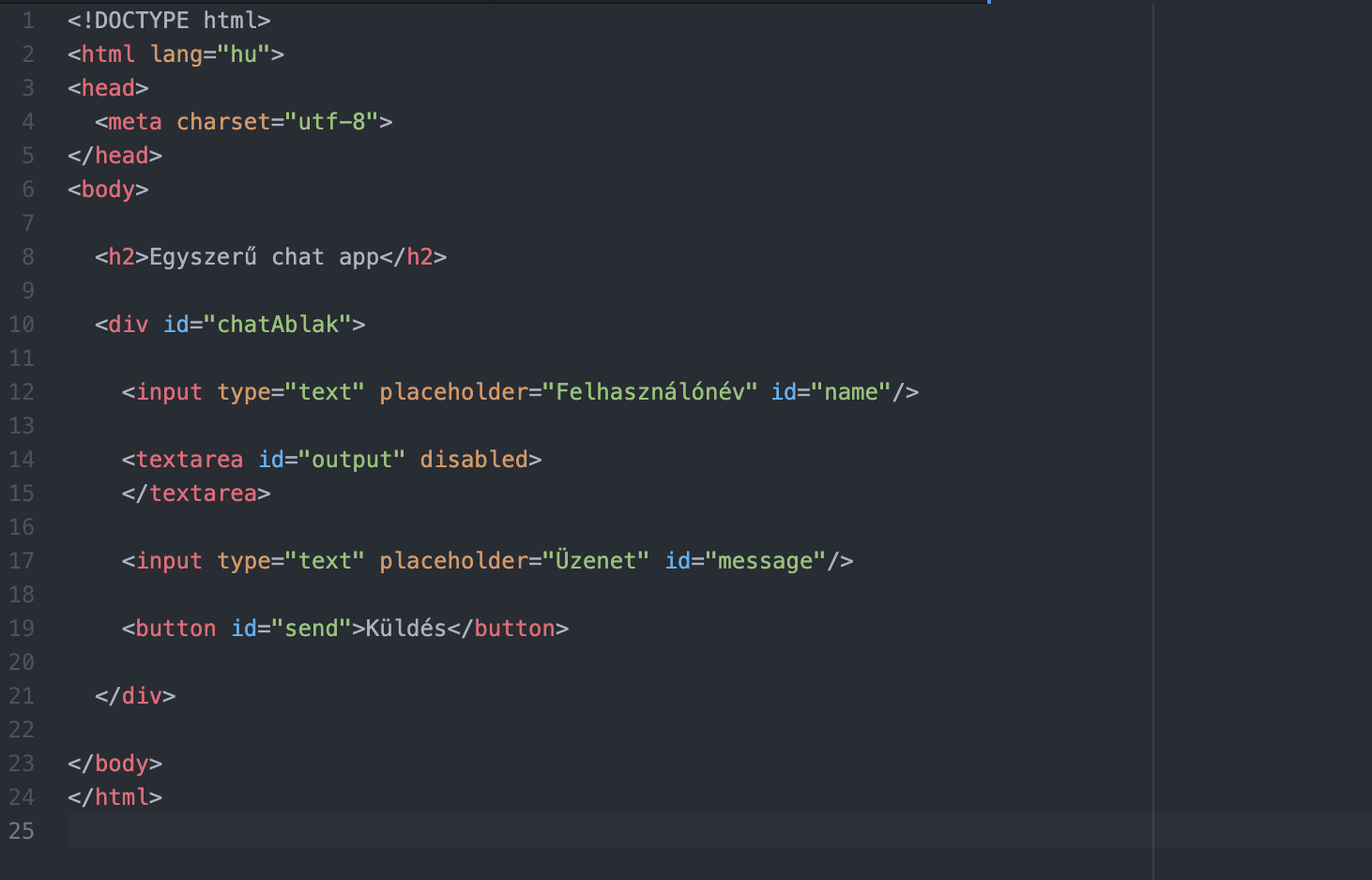Click the disabled attribute of textarea
The width and height of the screenshot is (1372, 880).
474,460
